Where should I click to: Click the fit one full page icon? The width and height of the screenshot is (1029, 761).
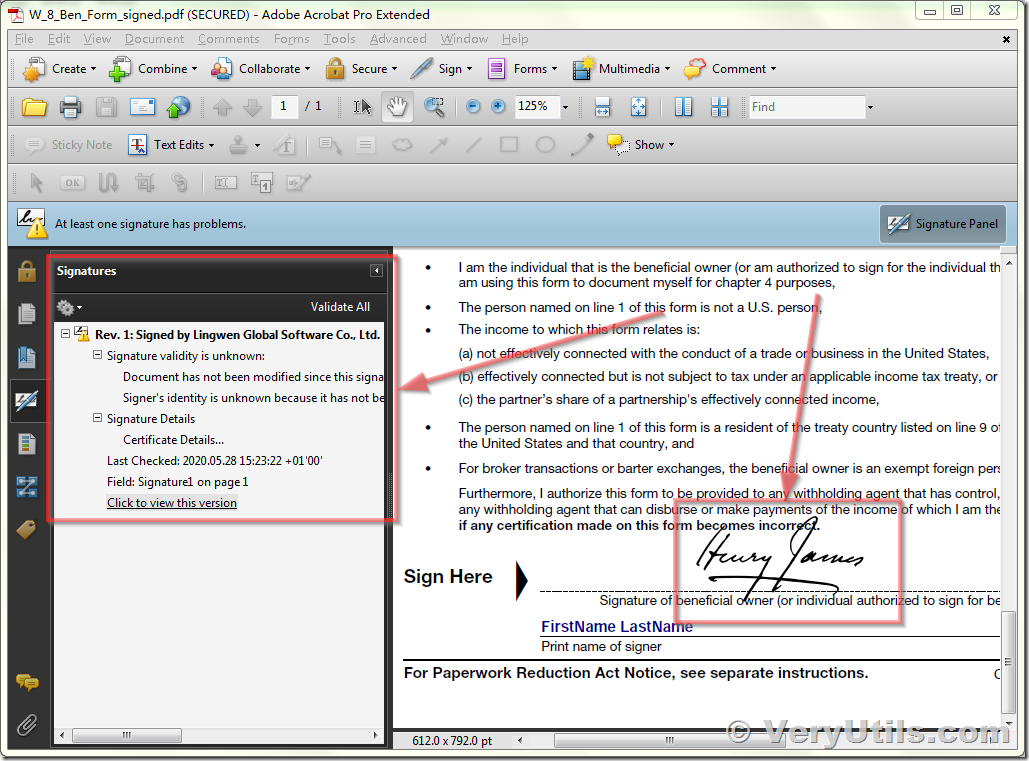(x=638, y=106)
